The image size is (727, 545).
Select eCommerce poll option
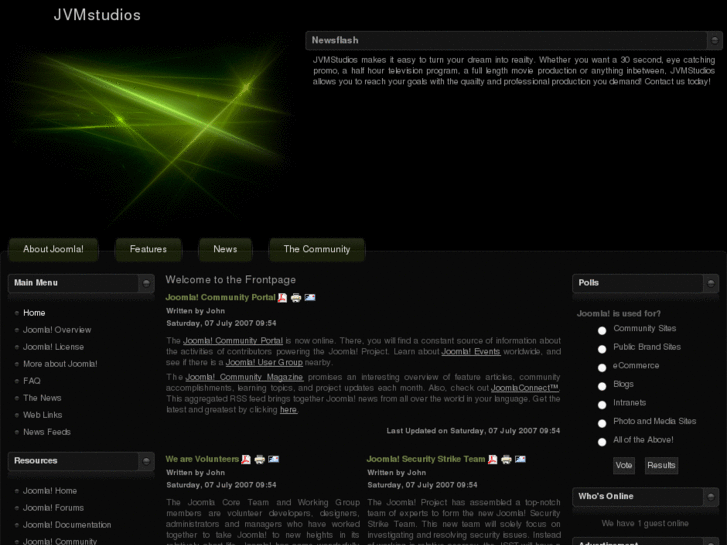pyautogui.click(x=602, y=367)
